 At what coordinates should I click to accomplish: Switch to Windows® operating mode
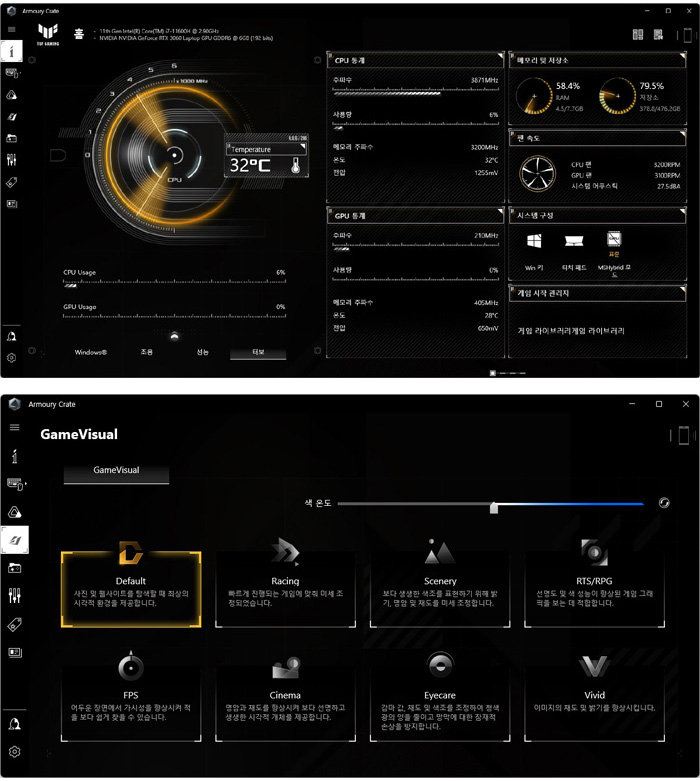click(x=91, y=352)
